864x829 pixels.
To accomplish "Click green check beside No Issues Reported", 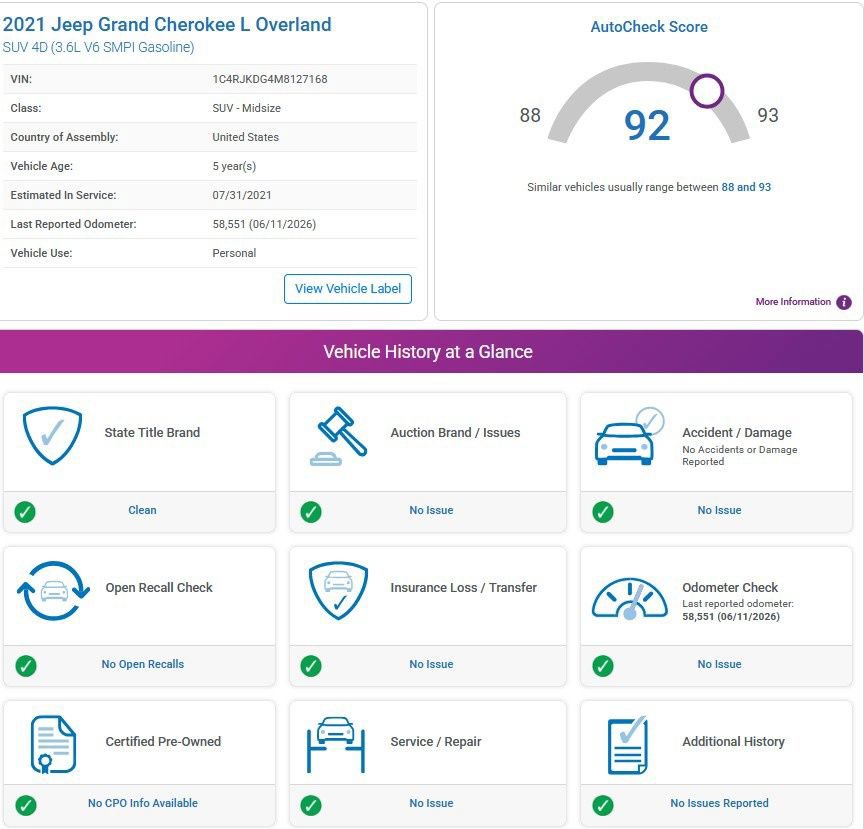I will tap(602, 805).
